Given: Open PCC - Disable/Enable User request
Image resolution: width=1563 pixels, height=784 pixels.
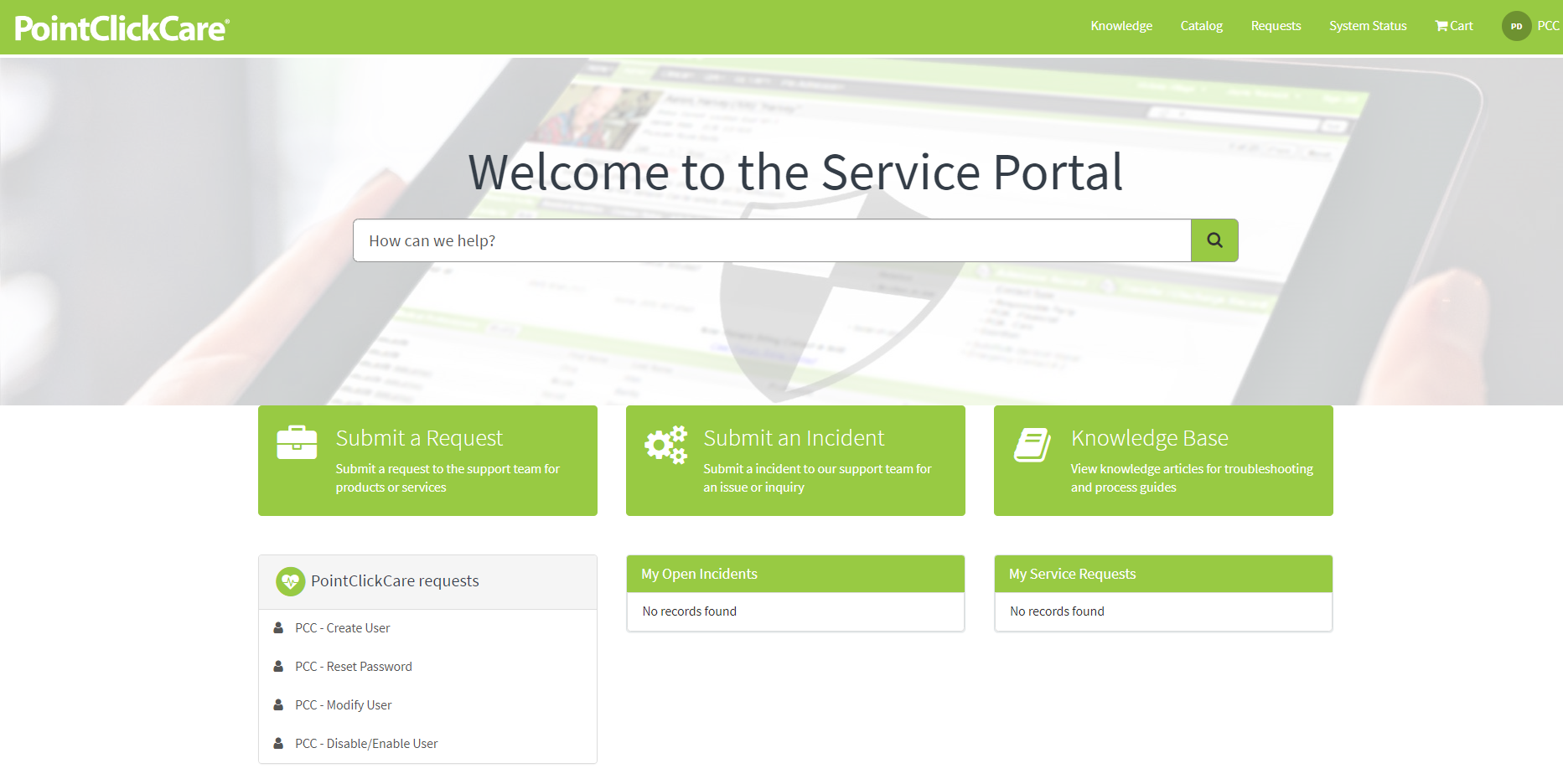Looking at the screenshot, I should 366,744.
